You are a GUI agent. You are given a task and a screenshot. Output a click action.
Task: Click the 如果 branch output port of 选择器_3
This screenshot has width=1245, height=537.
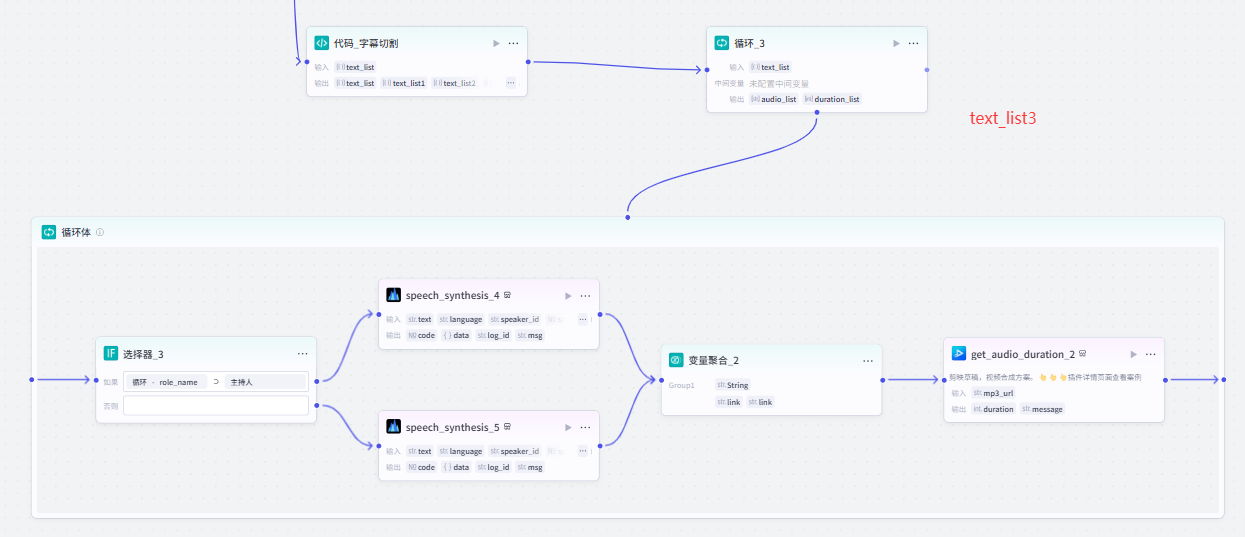[317, 381]
